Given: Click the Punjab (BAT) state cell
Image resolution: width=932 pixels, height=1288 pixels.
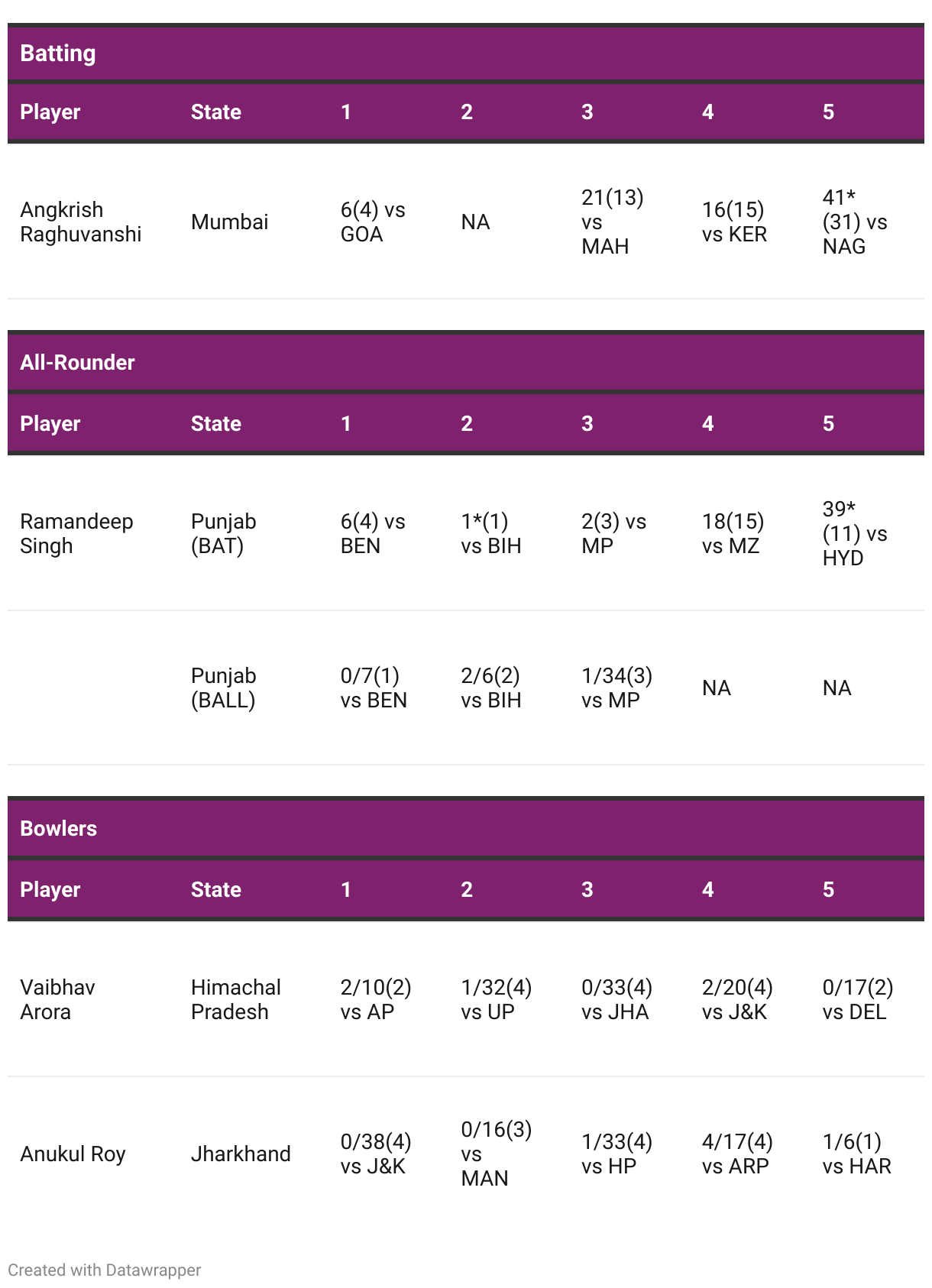Looking at the screenshot, I should 224,533.
